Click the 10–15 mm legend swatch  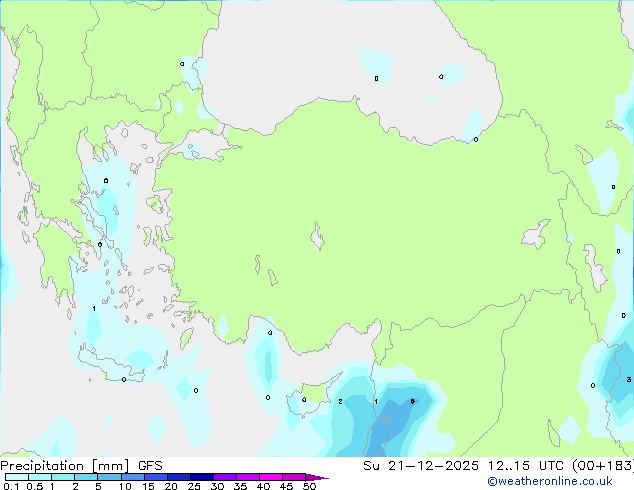[133, 477]
